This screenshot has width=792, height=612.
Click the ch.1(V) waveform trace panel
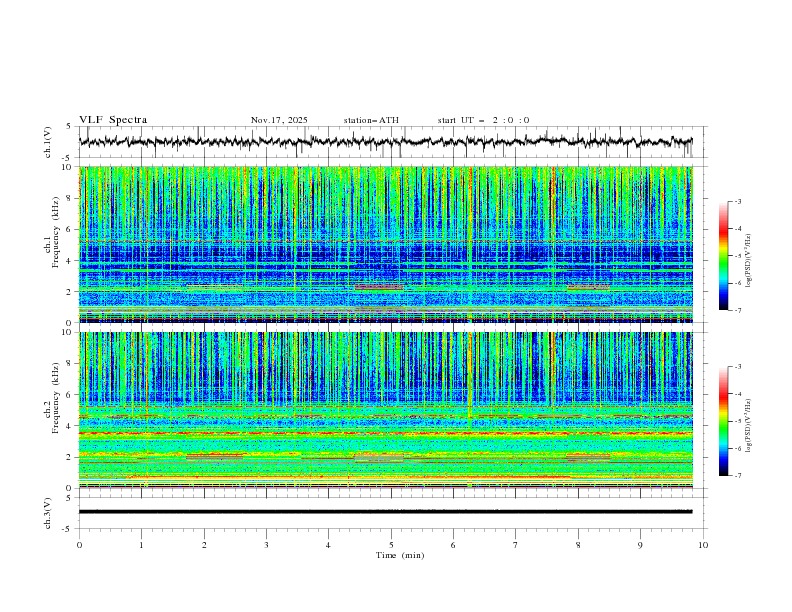tap(390, 142)
